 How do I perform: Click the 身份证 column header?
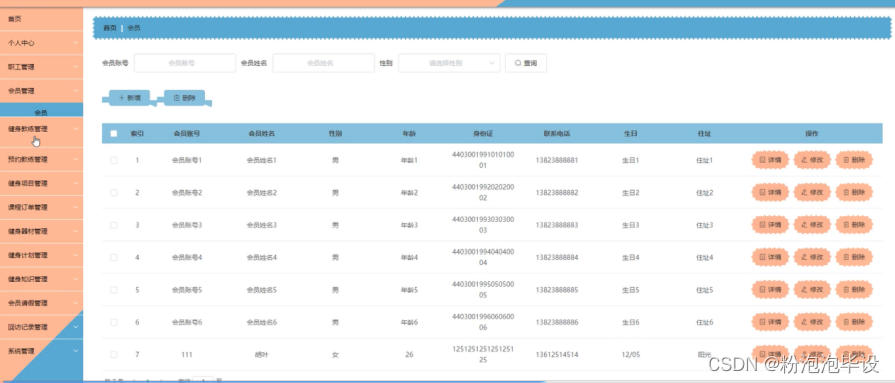click(x=483, y=134)
